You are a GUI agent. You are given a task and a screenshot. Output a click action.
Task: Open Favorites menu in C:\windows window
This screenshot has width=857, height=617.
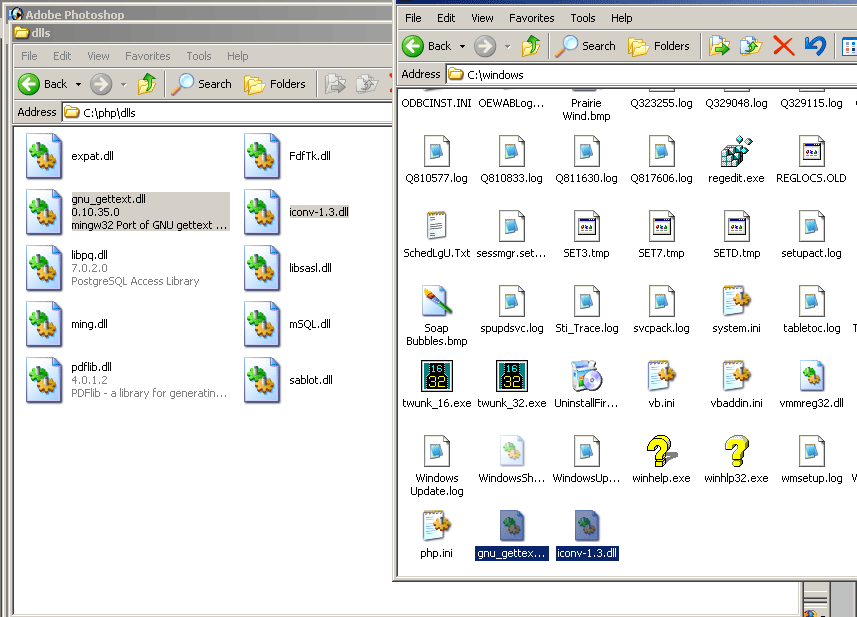tap(531, 18)
